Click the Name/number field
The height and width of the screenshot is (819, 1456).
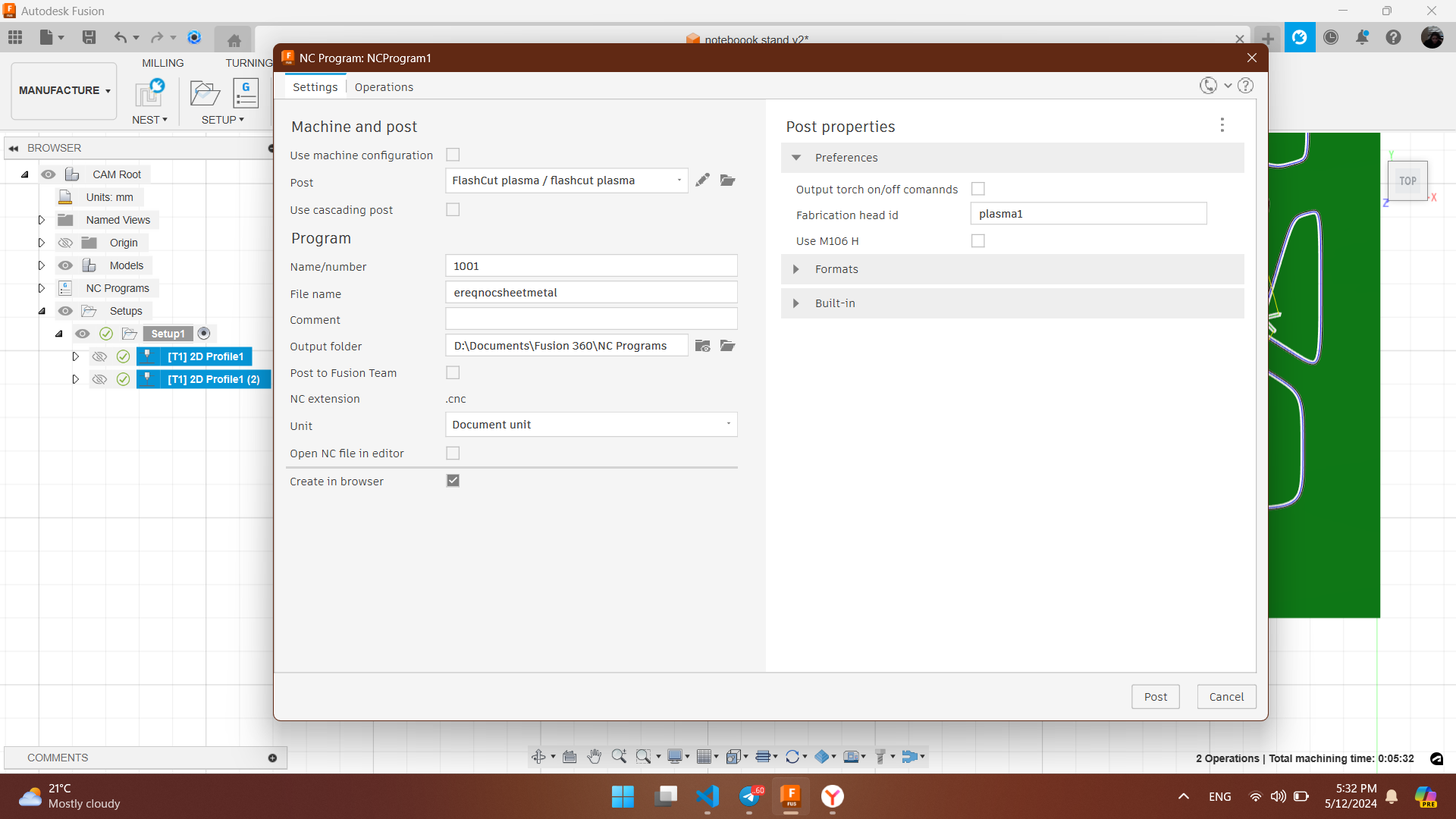tap(591, 266)
